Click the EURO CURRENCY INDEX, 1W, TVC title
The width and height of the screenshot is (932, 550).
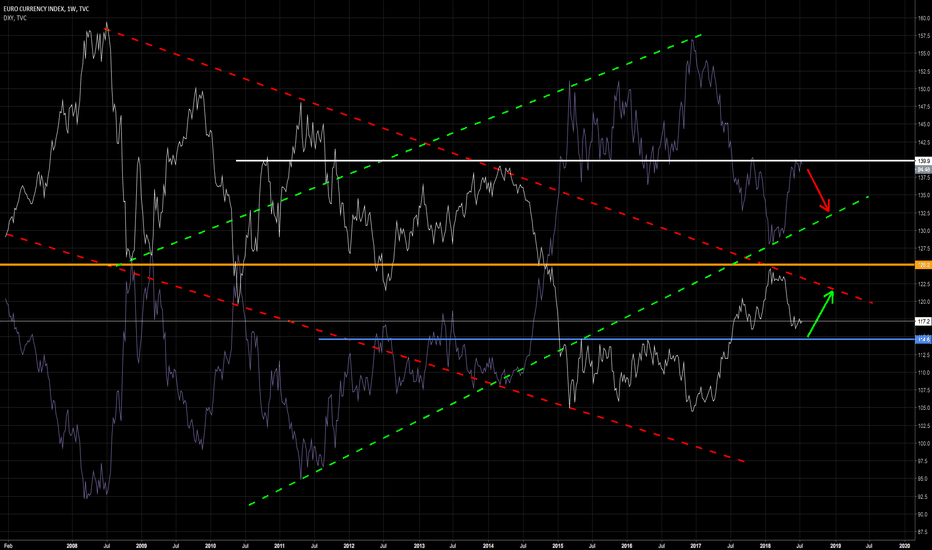[x=46, y=9]
